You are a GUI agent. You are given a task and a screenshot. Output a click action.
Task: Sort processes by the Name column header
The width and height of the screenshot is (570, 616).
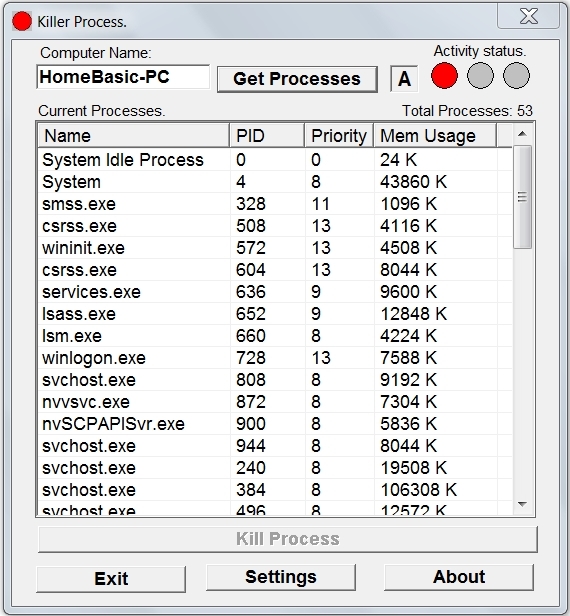[134, 136]
